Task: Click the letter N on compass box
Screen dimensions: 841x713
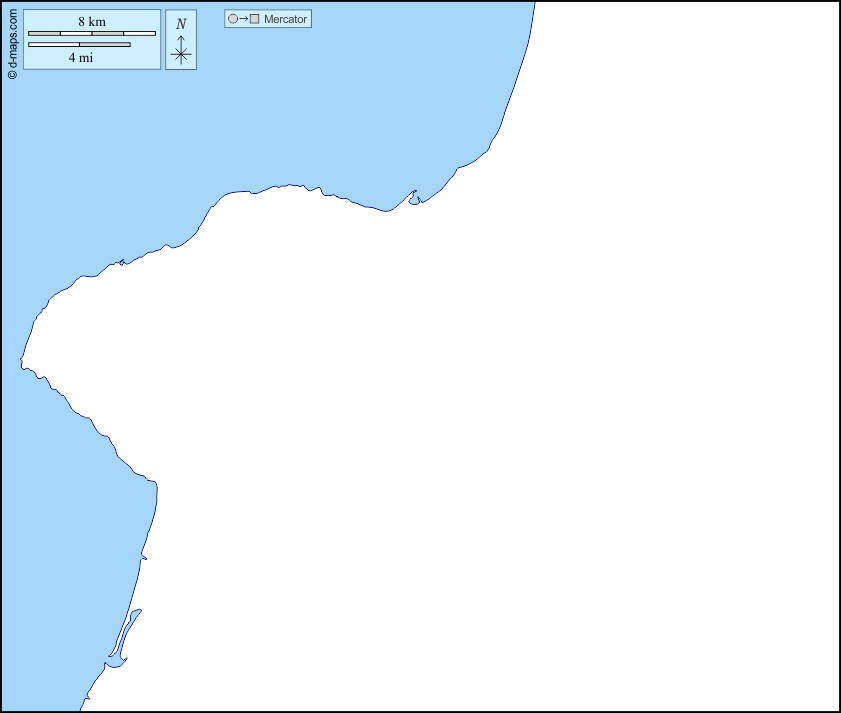Action: (x=181, y=24)
